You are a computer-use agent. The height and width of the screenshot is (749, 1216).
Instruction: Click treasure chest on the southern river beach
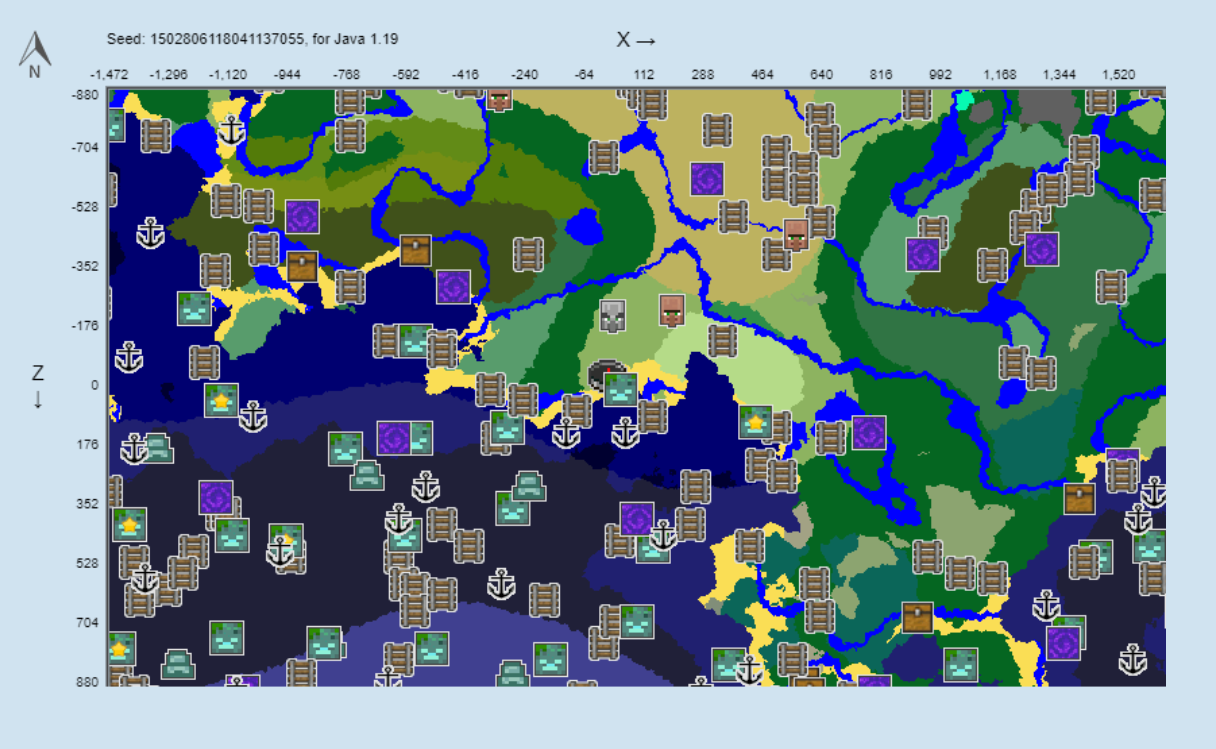[x=917, y=617]
